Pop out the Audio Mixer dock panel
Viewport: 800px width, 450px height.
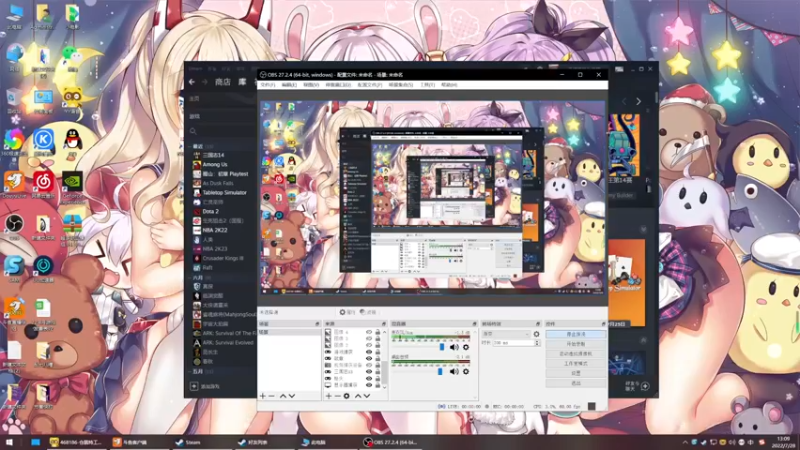pyautogui.click(x=474, y=324)
